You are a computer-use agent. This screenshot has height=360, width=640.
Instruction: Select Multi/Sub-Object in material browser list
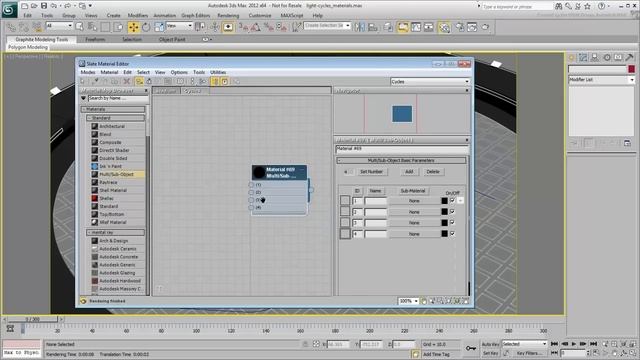tap(118, 174)
